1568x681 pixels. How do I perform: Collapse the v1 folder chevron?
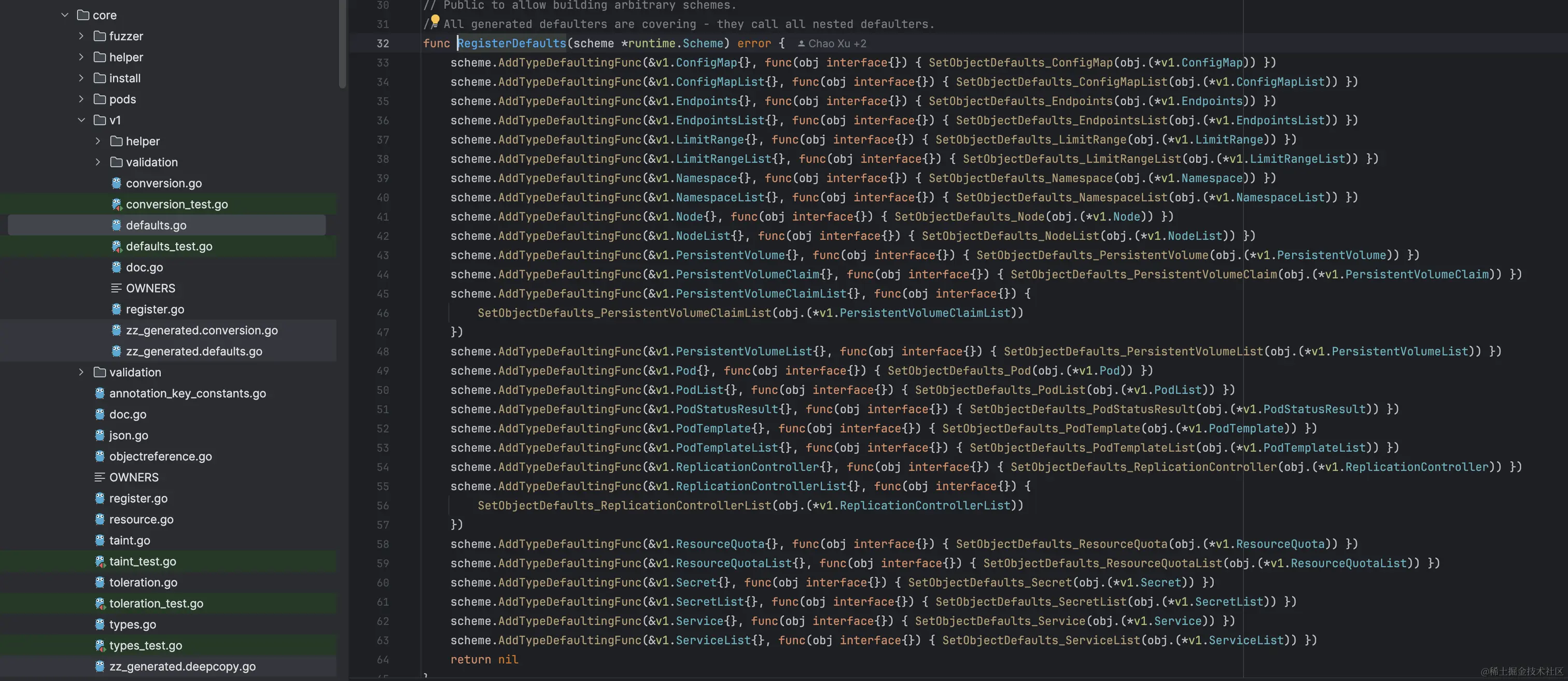[81, 120]
